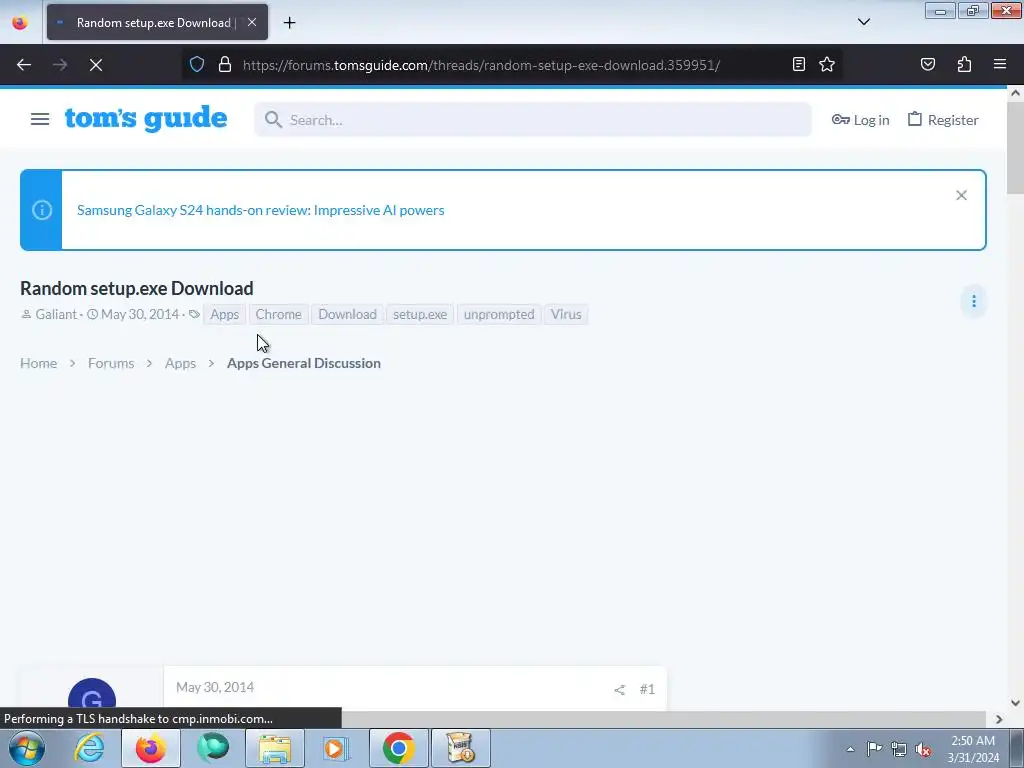Select the unprompted tag
Image resolution: width=1024 pixels, height=768 pixels.
[499, 314]
